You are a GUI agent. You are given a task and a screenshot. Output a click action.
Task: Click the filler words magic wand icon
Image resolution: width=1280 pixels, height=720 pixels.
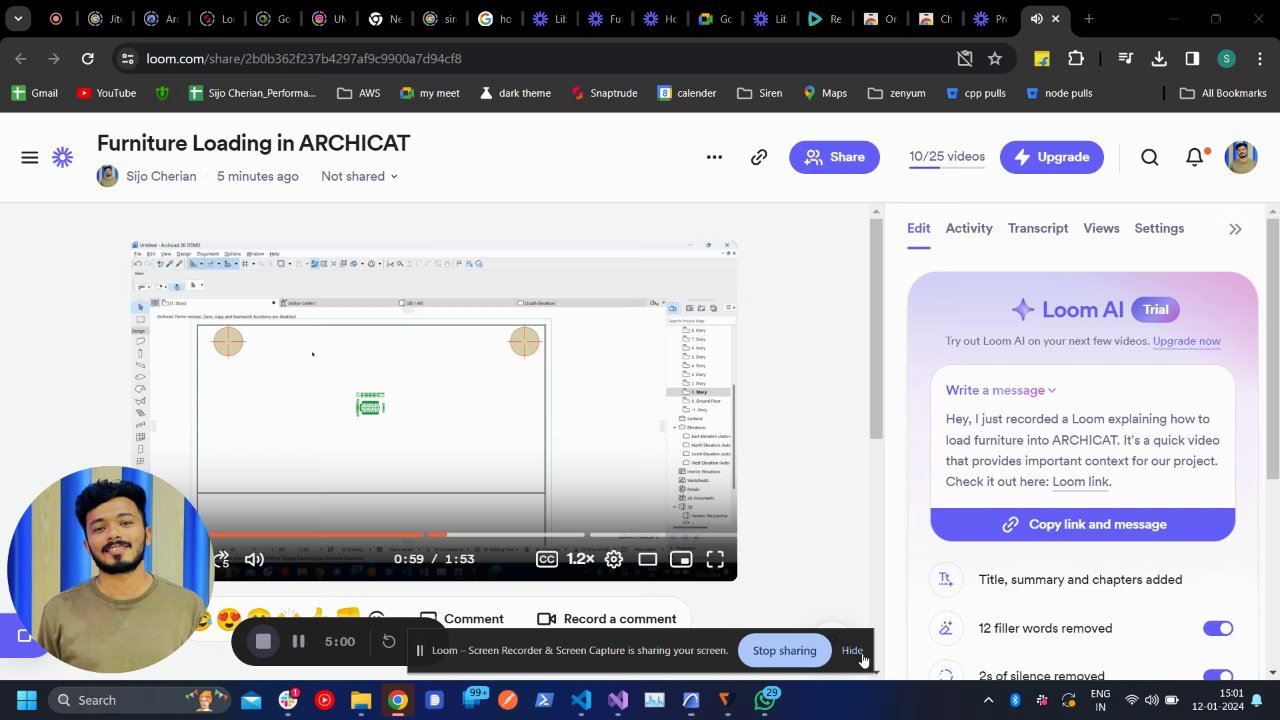pyautogui.click(x=945, y=629)
